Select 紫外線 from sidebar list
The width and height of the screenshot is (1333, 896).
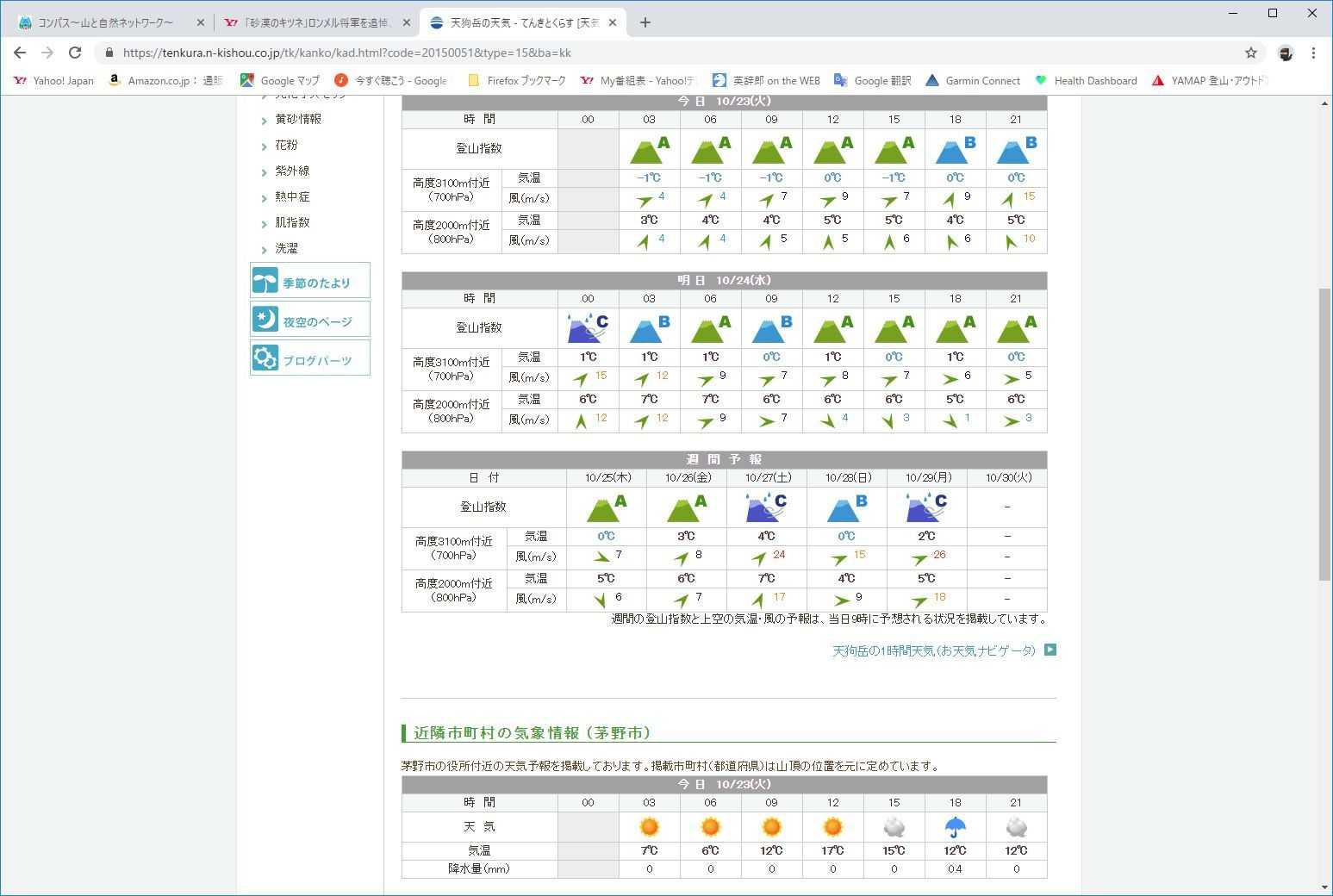pos(292,171)
